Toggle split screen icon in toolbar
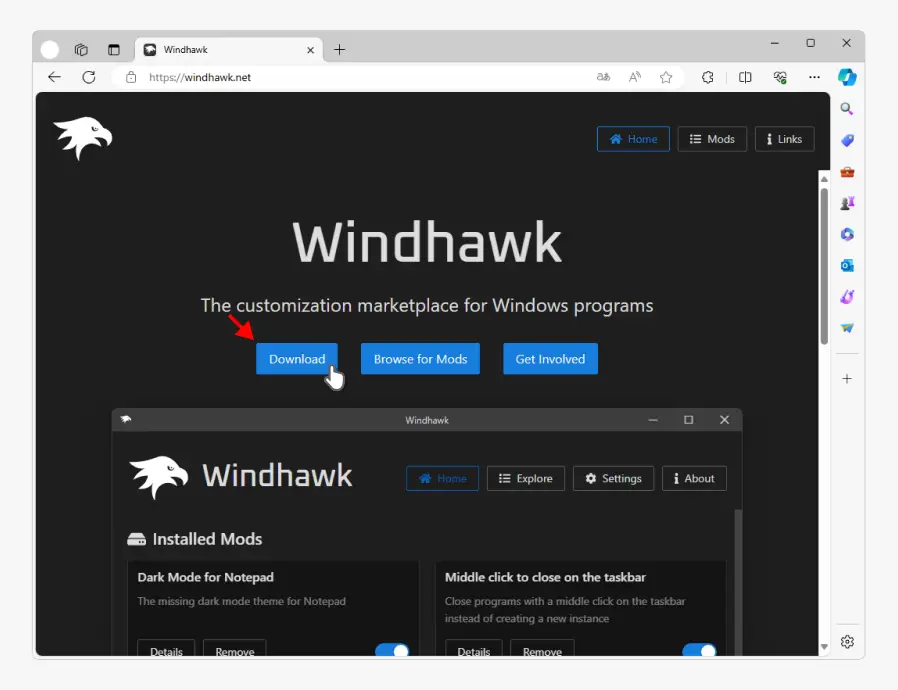 745,77
